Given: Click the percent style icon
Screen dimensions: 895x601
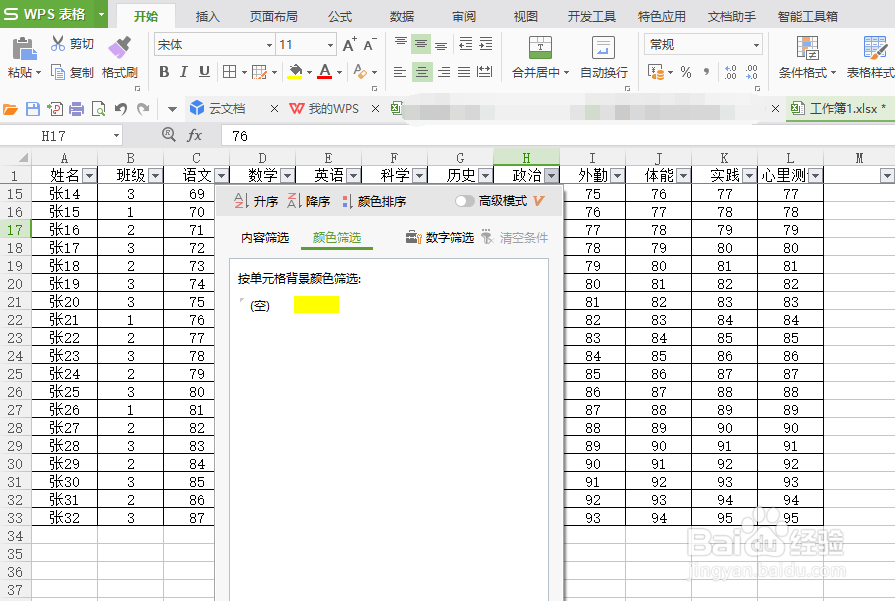Looking at the screenshot, I should pos(686,72).
